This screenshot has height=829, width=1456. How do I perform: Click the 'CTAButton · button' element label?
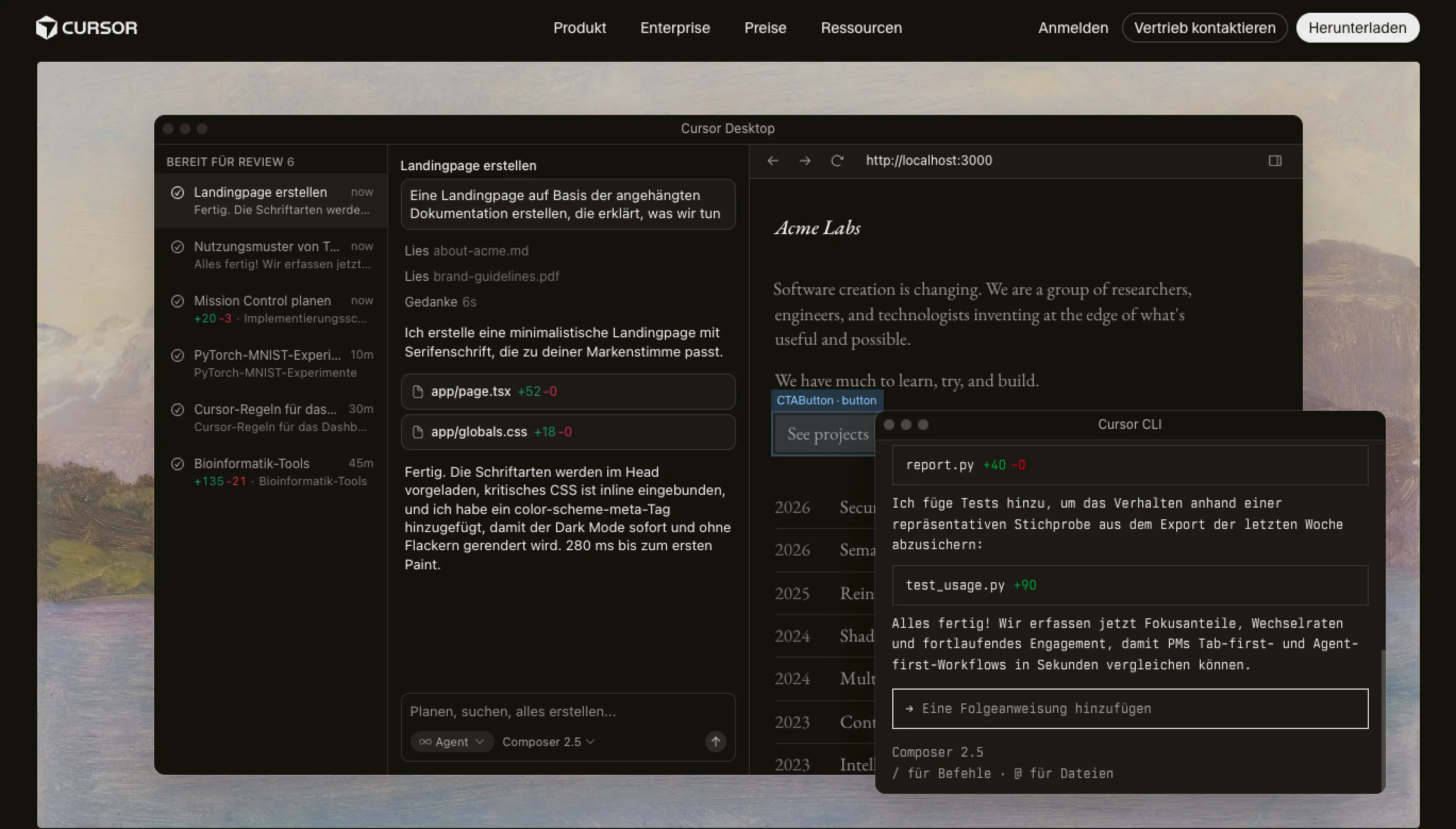826,400
